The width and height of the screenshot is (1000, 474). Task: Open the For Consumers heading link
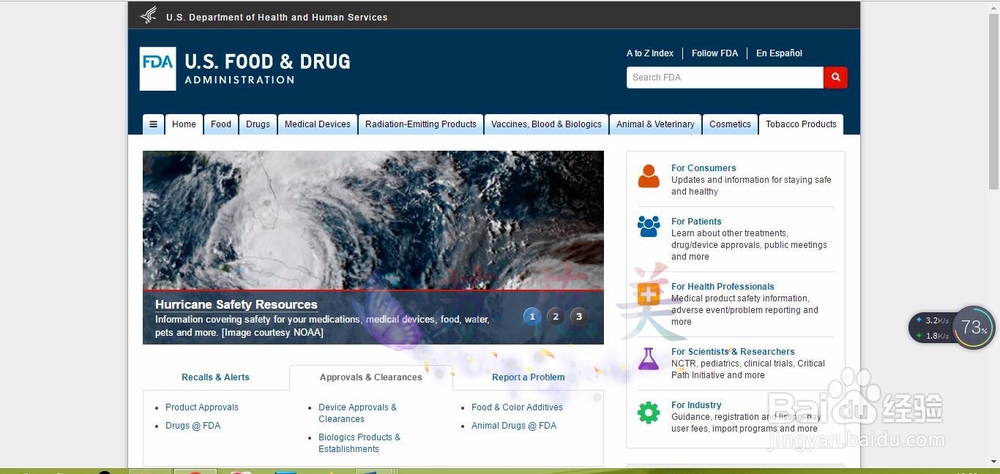(x=703, y=168)
